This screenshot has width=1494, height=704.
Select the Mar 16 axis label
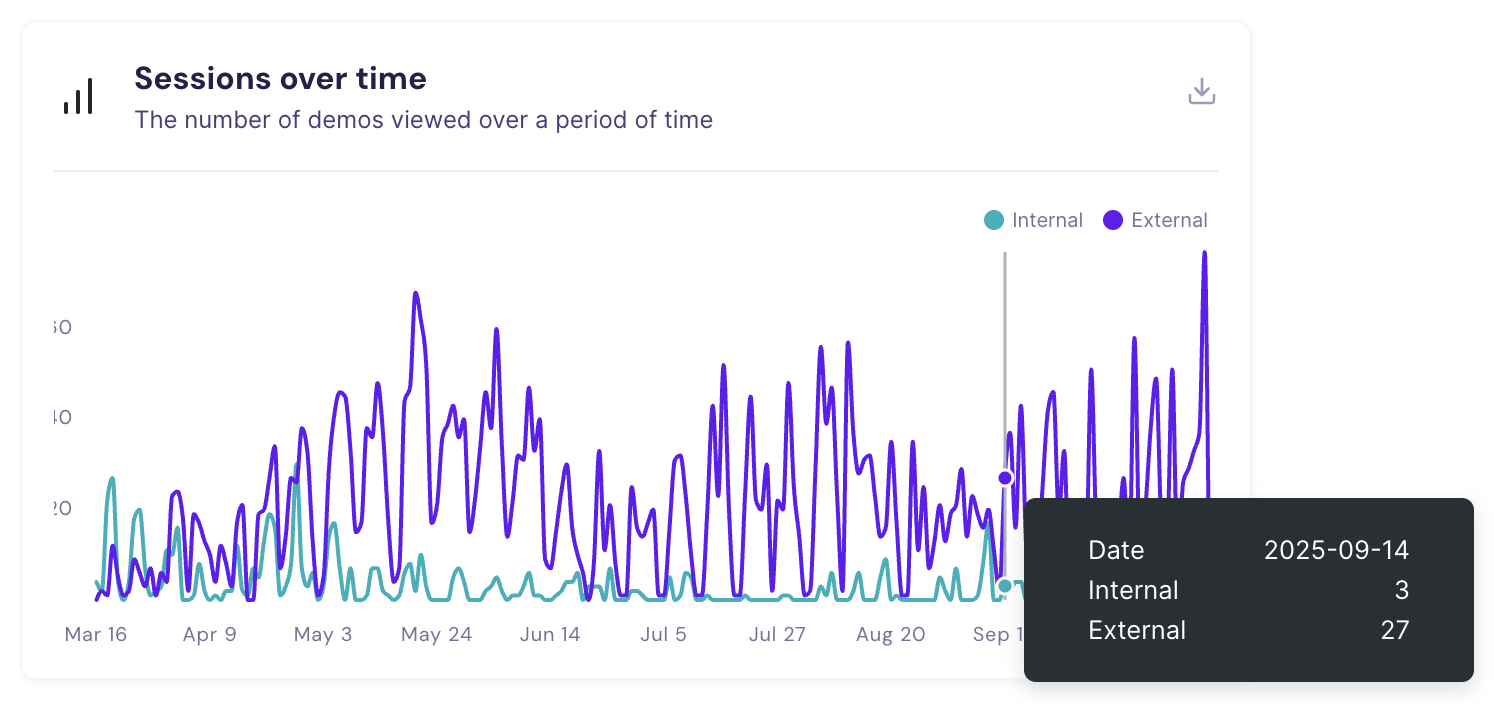[x=96, y=634]
